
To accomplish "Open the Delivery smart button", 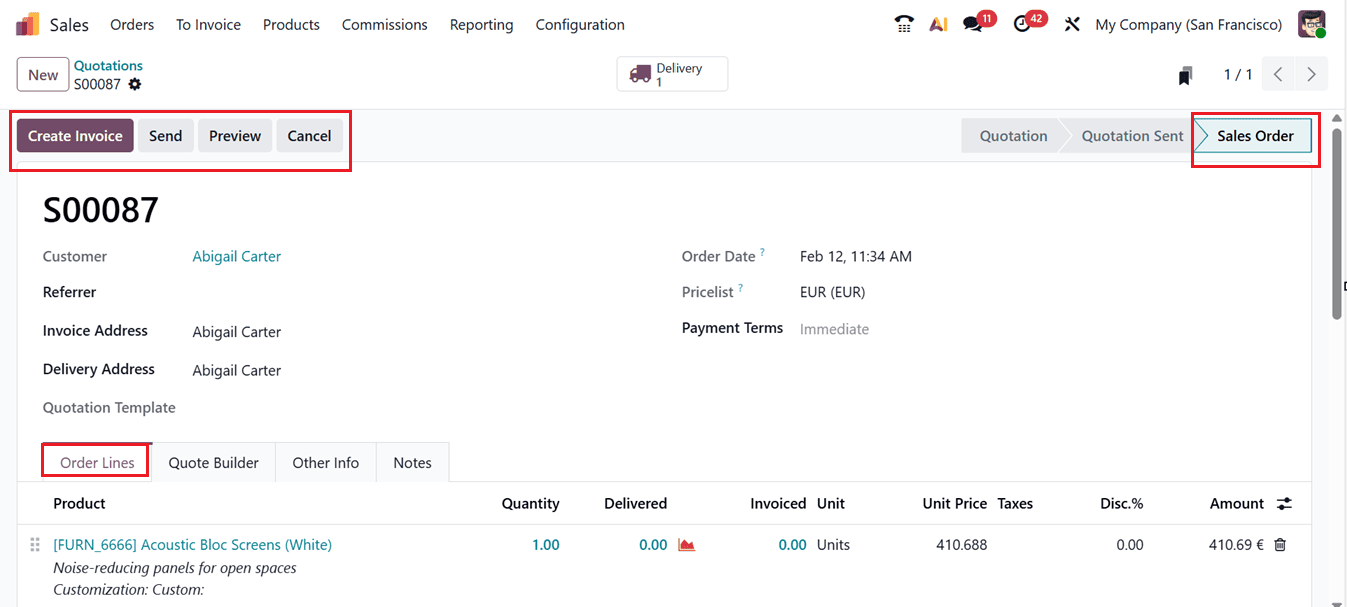I will point(672,73).
